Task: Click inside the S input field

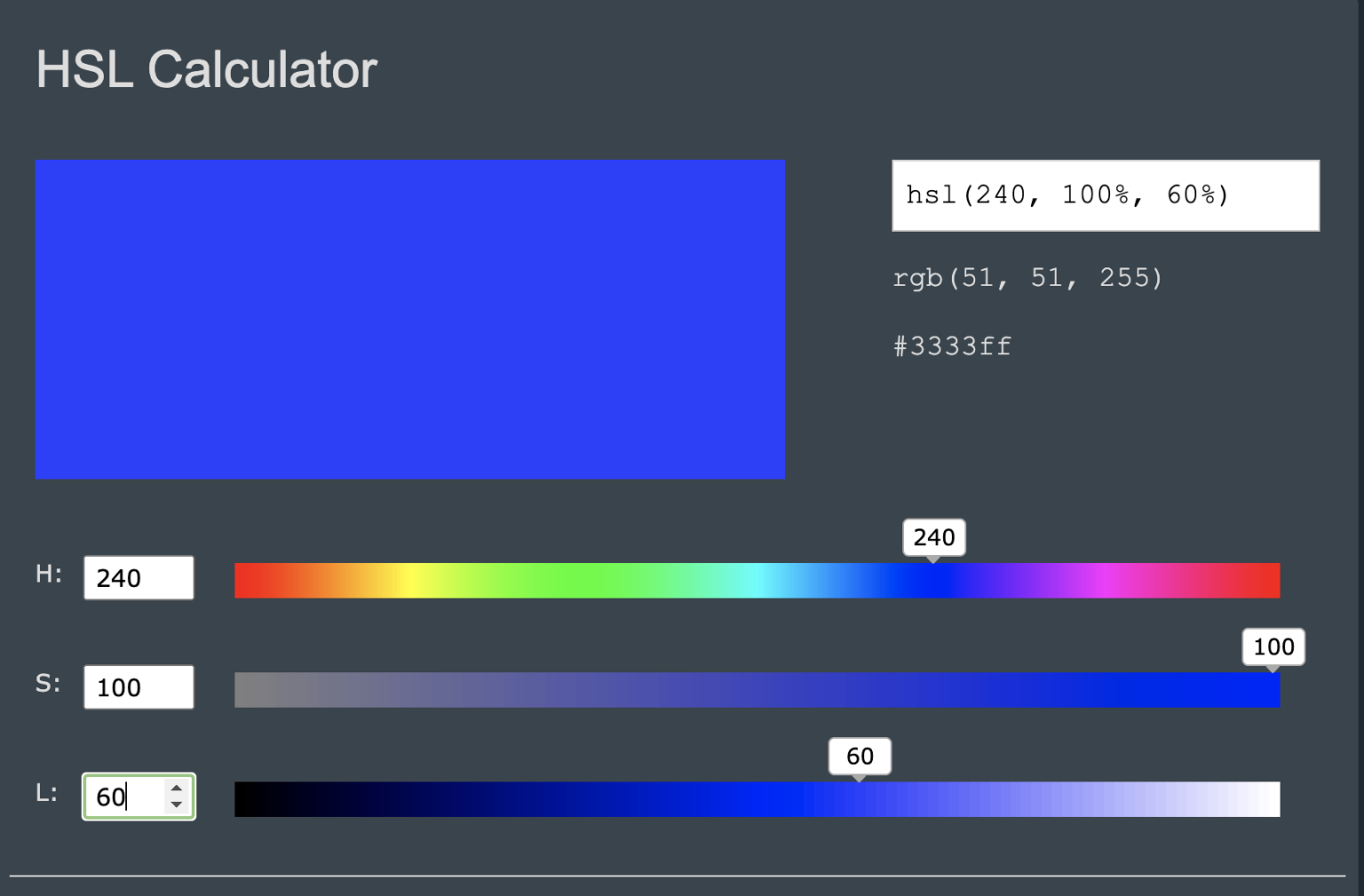Action: [x=138, y=686]
